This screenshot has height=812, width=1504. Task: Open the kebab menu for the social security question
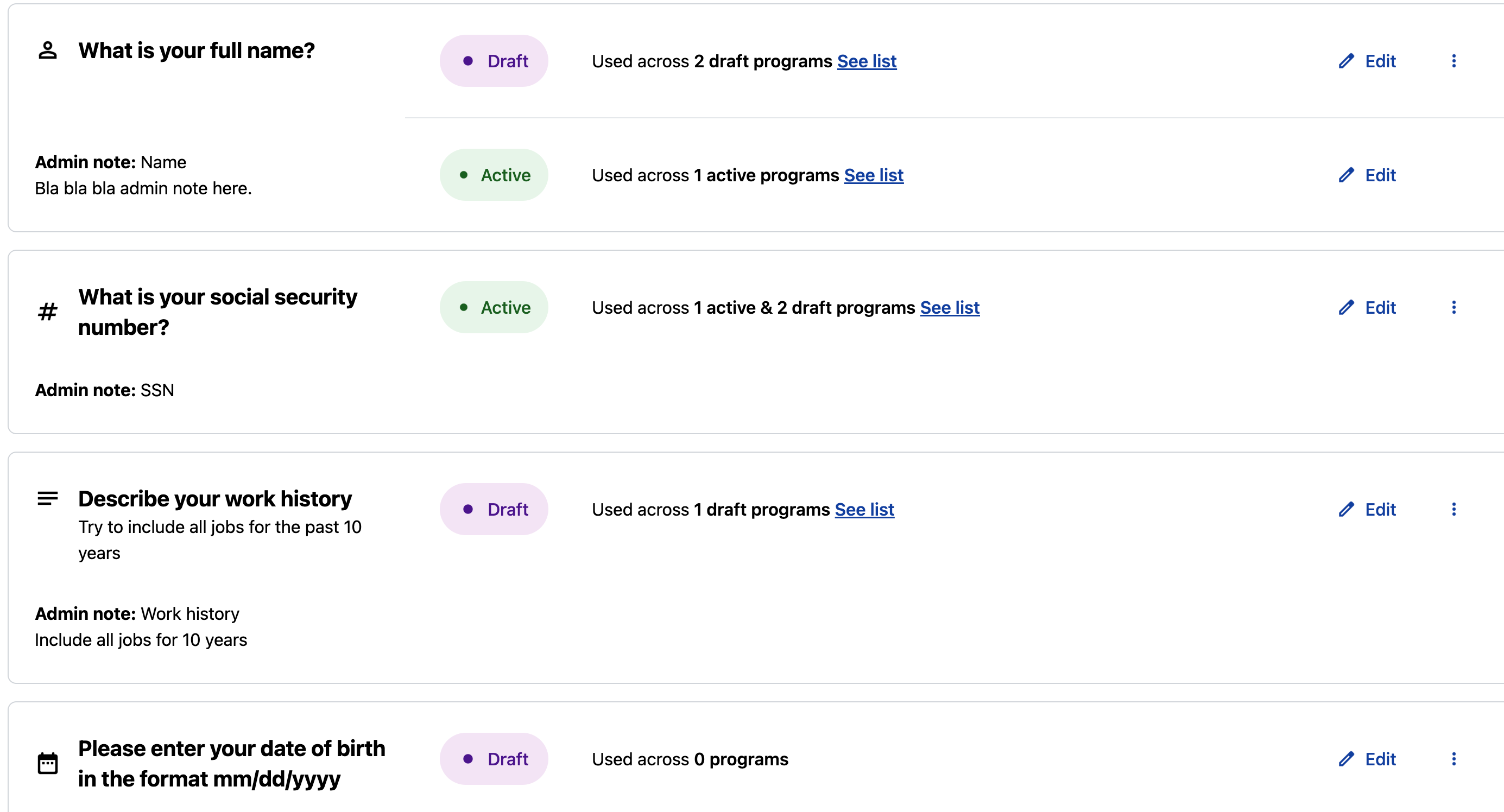pos(1454,308)
